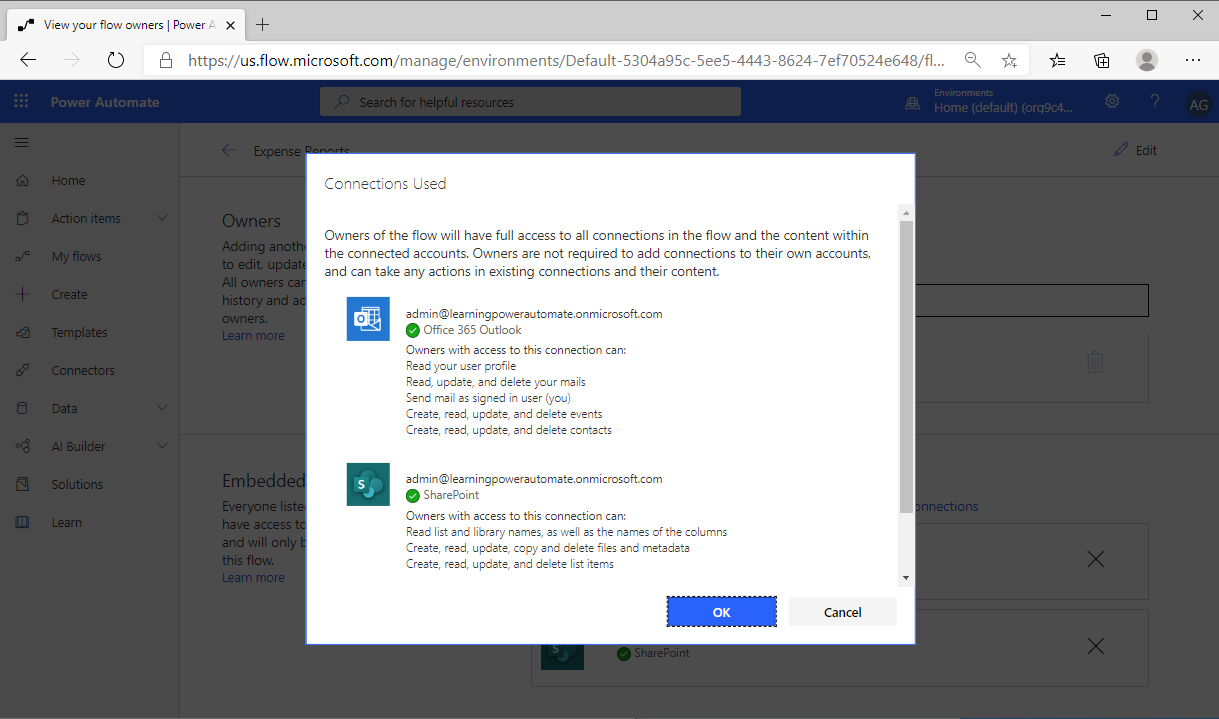Viewport: 1219px width, 719px height.
Task: Expand the AI Builder chevron
Action: point(162,446)
